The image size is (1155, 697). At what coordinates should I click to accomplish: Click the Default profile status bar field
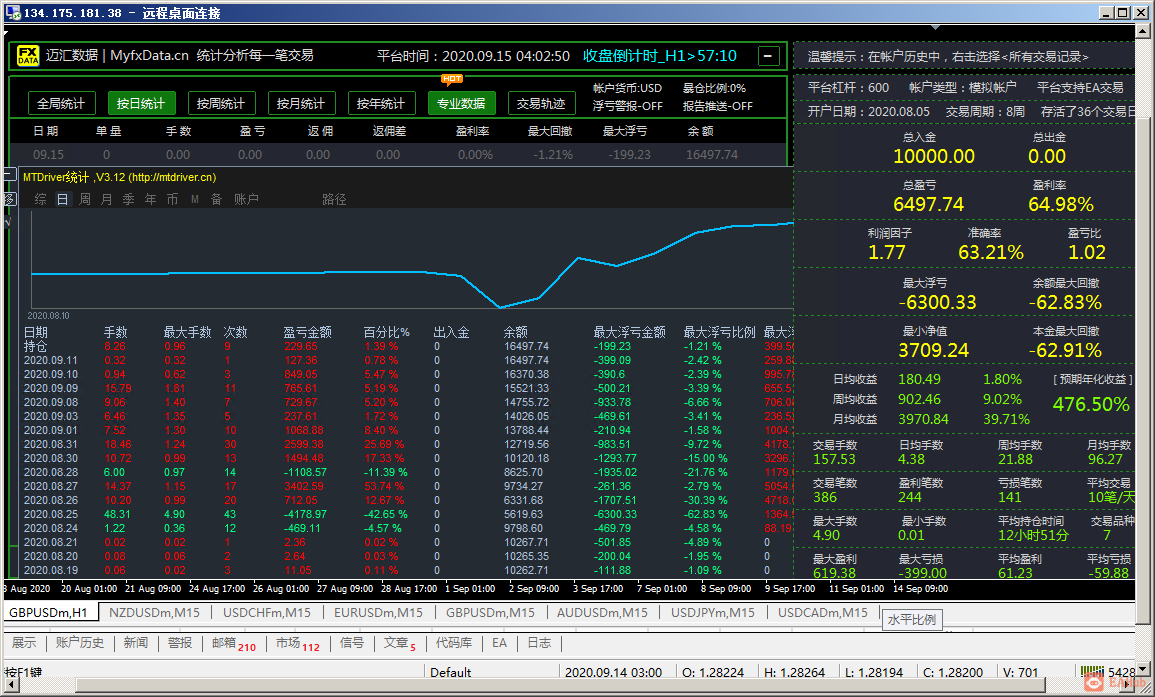[451, 672]
